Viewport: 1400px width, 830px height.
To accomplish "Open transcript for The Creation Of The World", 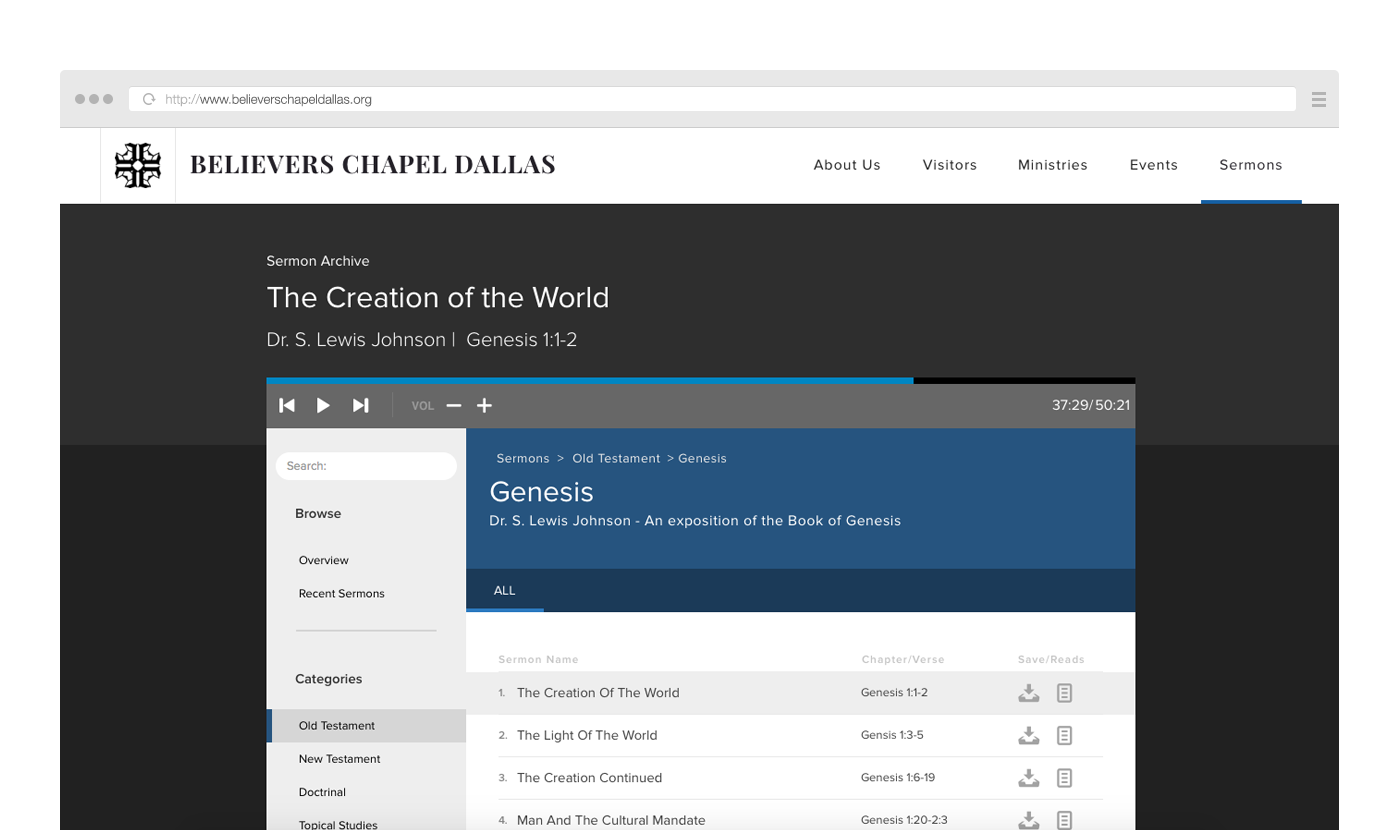I will pos(1065,693).
